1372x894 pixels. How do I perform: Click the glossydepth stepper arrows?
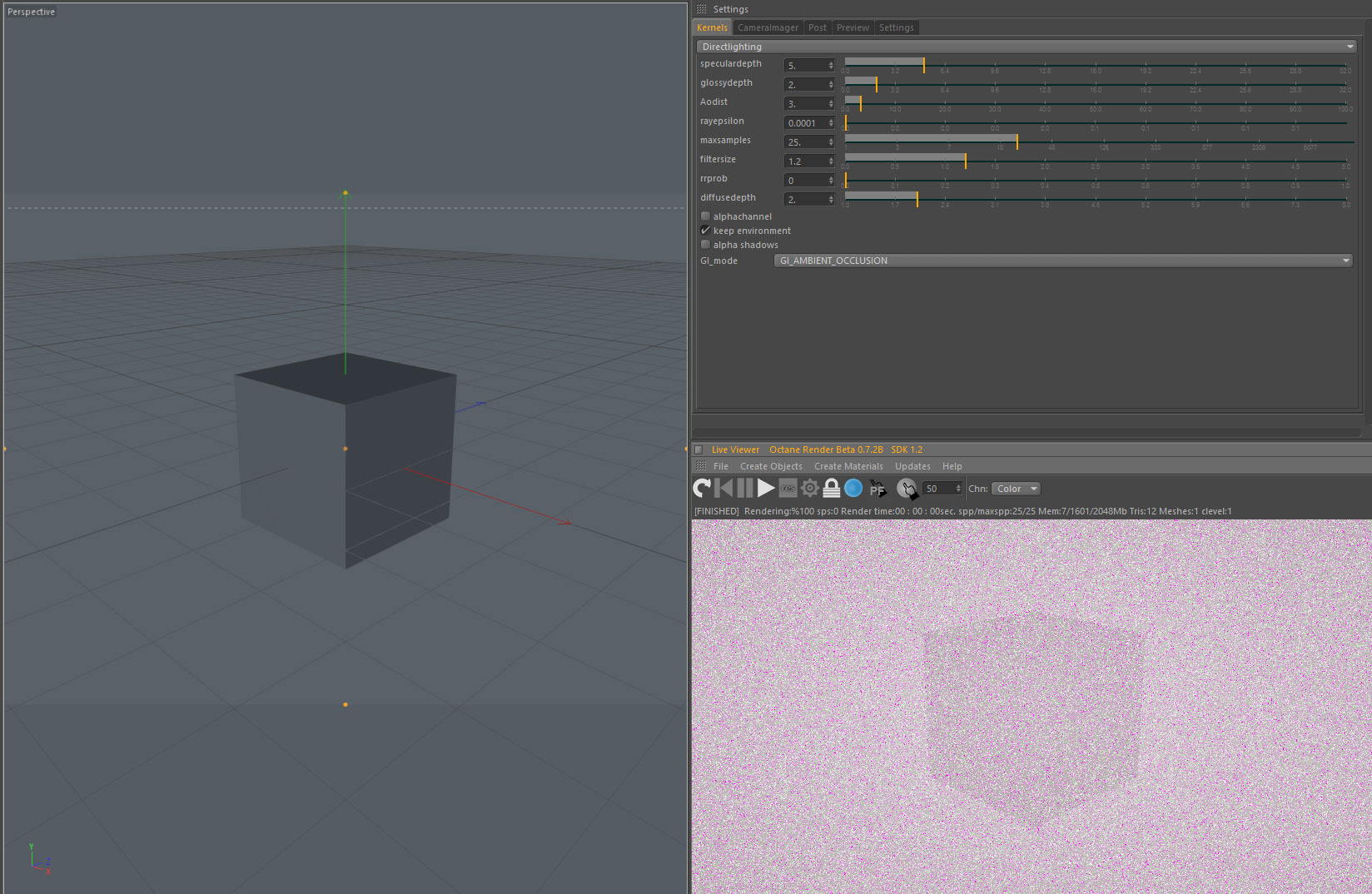pyautogui.click(x=831, y=84)
